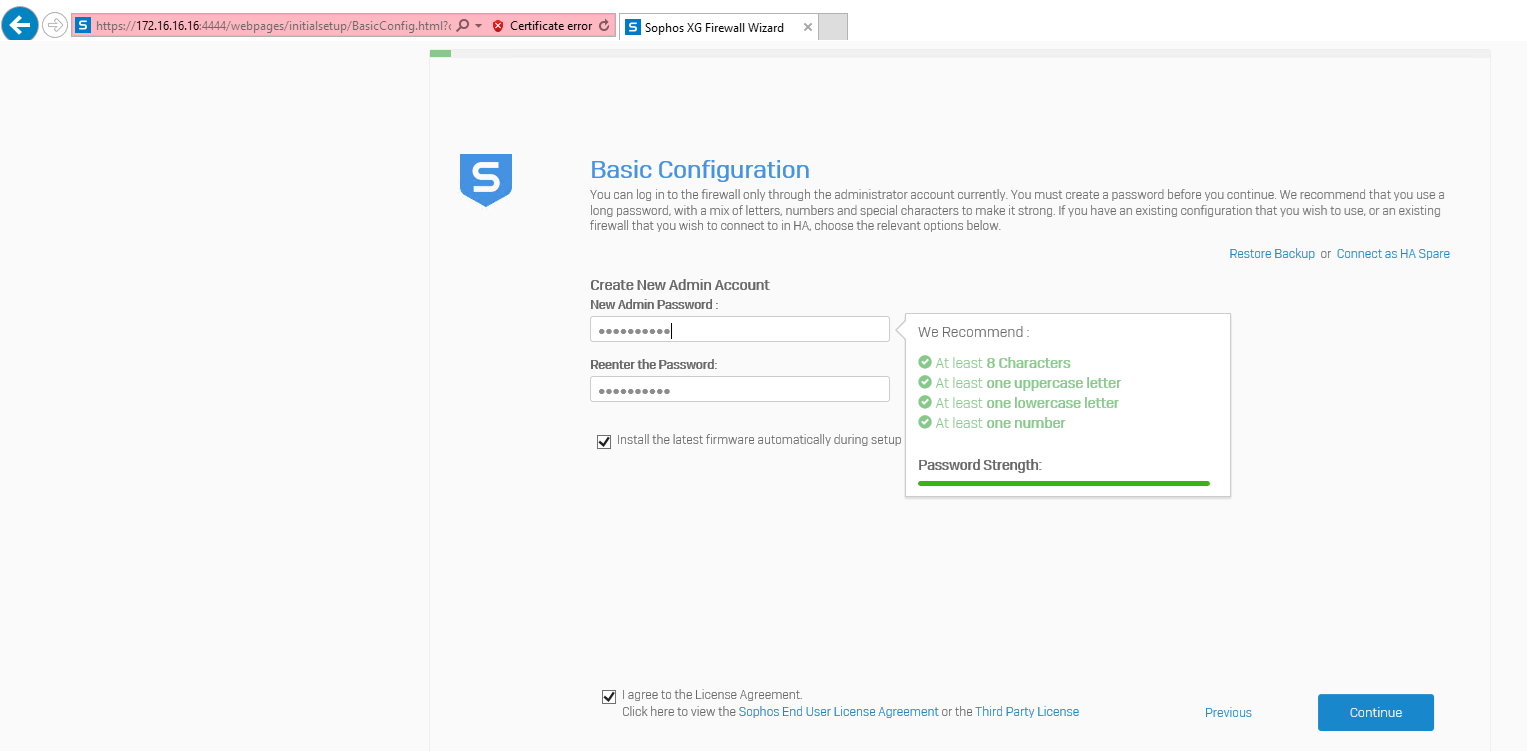Uncheck install latest firmware automatically checkbox
1527x751 pixels.
point(604,441)
